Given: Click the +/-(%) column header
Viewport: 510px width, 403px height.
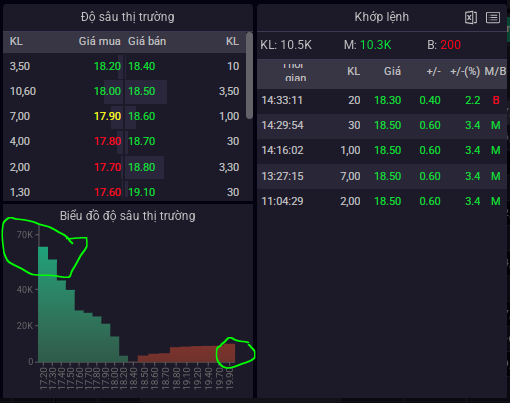Looking at the screenshot, I should coord(465,71).
